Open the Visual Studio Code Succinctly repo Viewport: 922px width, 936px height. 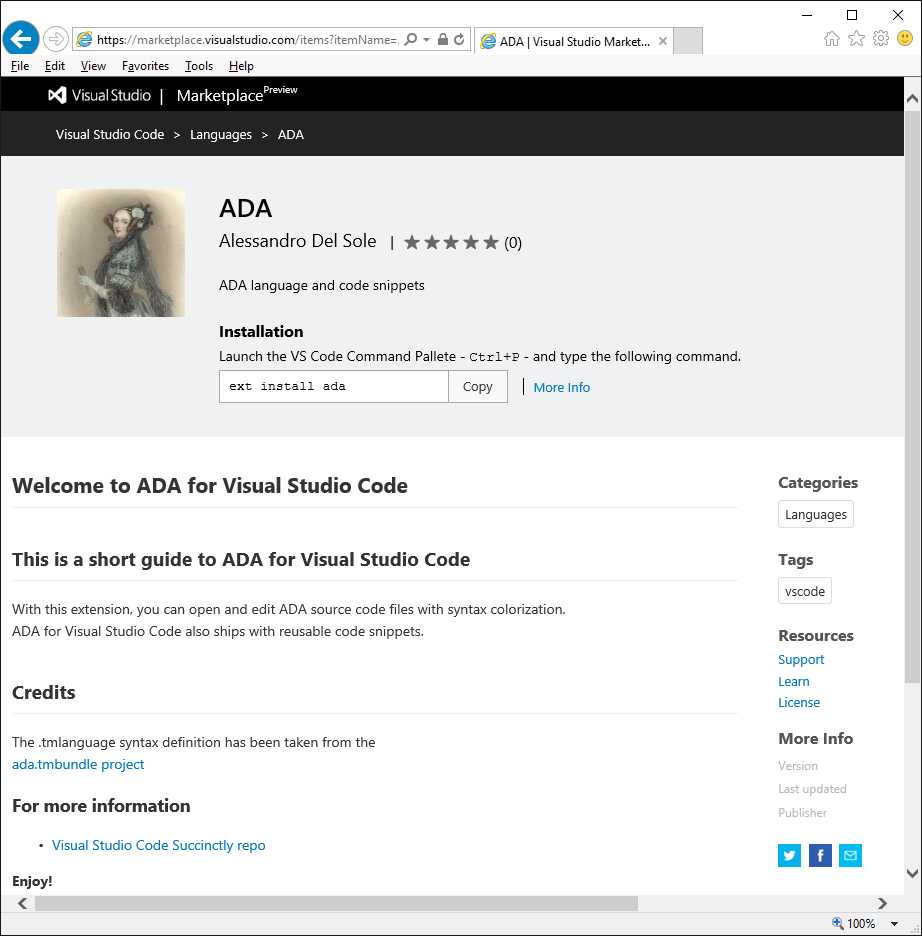point(158,845)
